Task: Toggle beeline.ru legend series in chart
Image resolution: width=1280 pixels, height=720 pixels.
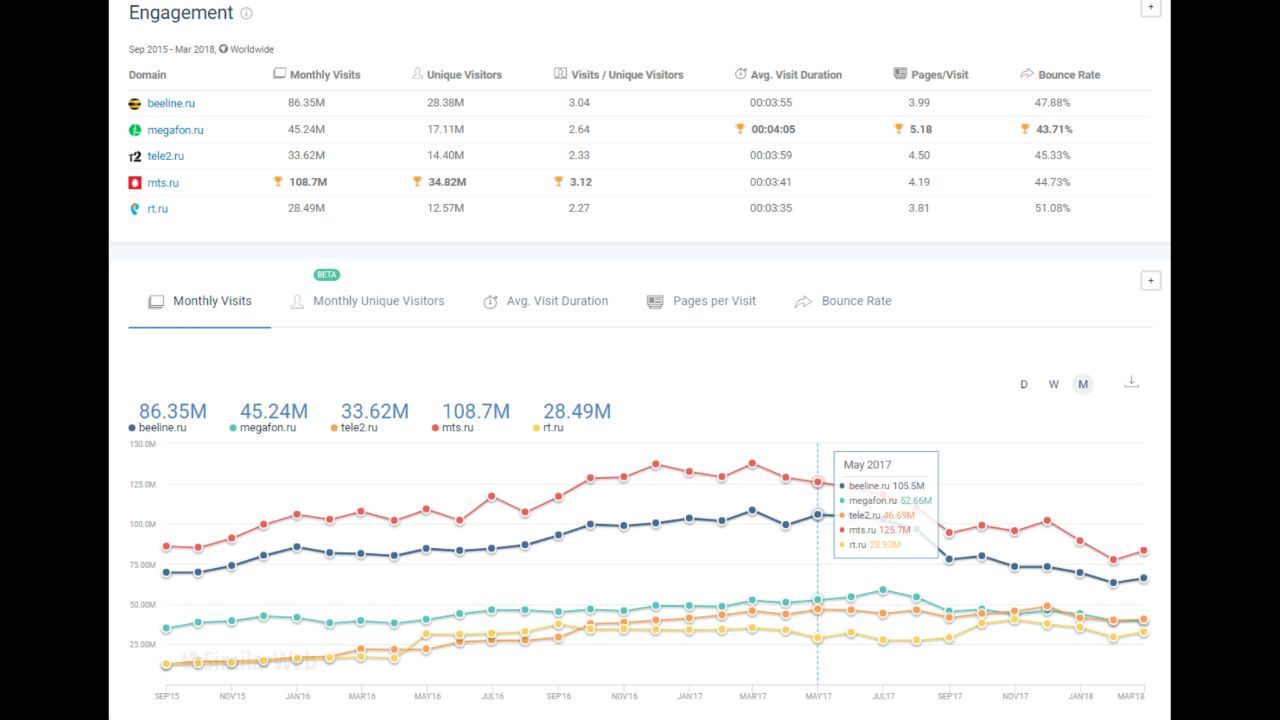Action: click(x=158, y=428)
